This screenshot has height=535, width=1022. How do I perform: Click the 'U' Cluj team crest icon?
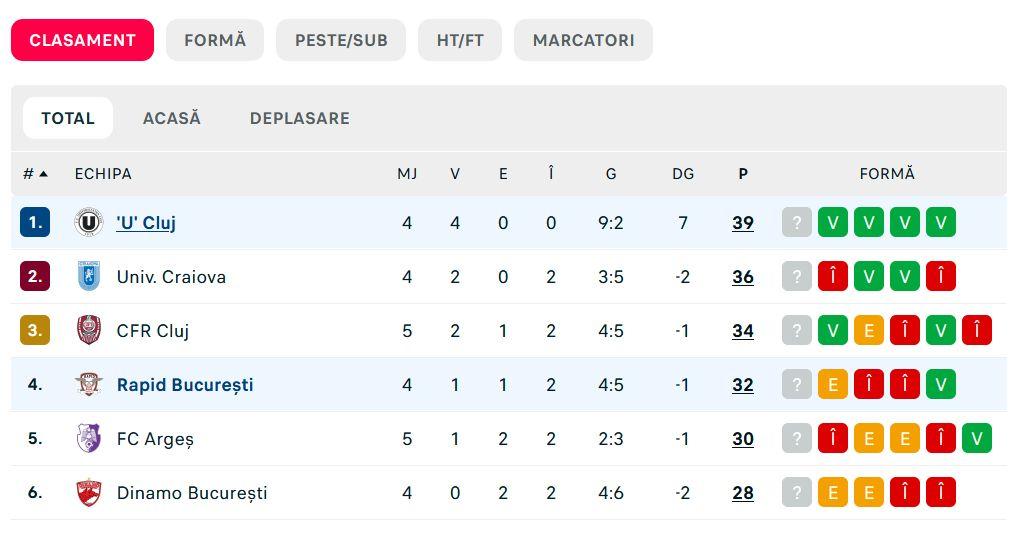(x=89, y=222)
